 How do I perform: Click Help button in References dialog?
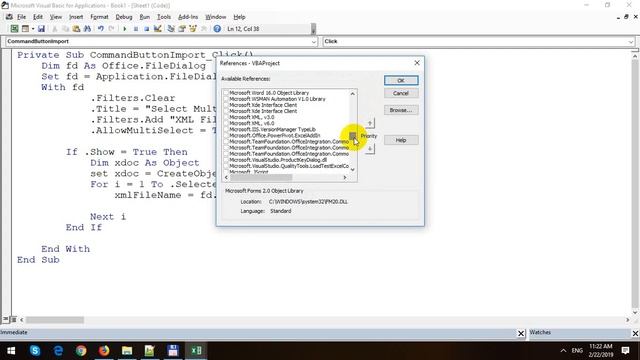coord(401,140)
